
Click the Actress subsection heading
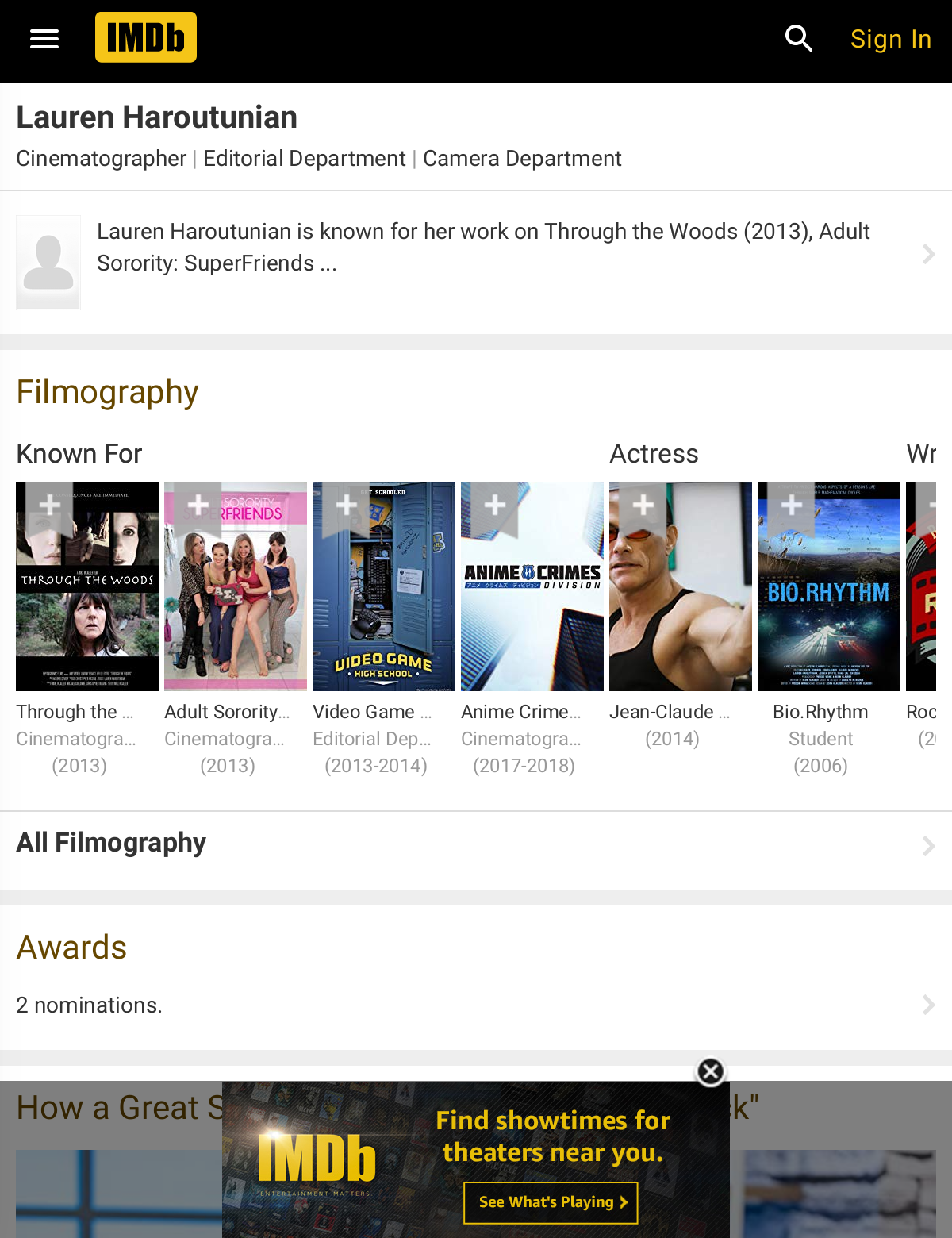tap(654, 454)
